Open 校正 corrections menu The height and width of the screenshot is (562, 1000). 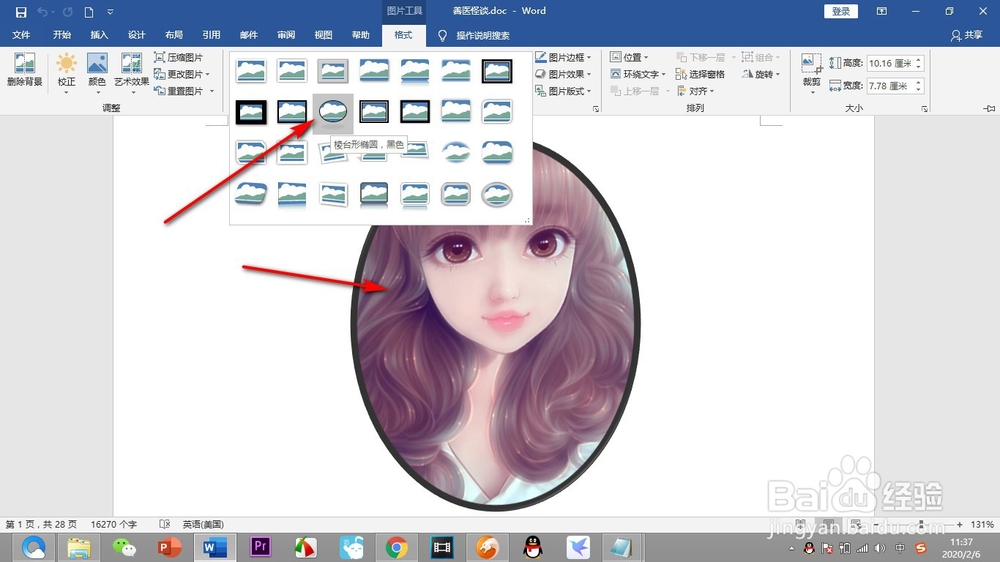pos(66,72)
